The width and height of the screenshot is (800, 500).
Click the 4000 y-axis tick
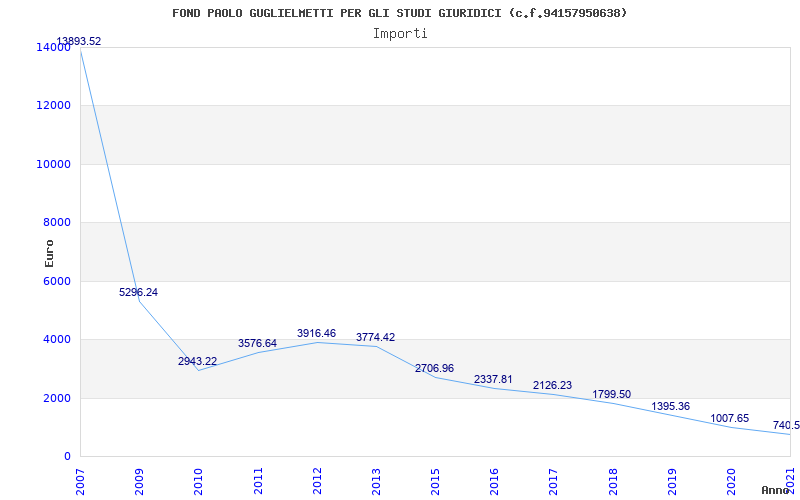pos(56,339)
